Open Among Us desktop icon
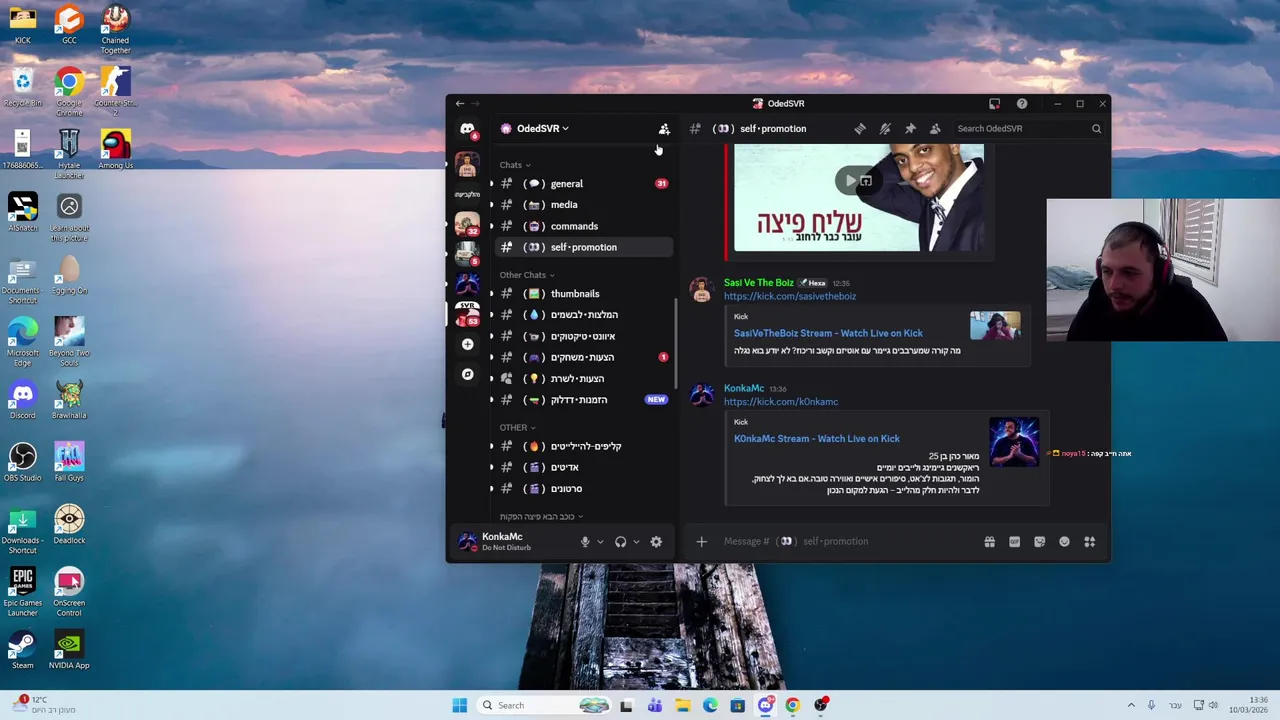This screenshot has width=1280, height=720. point(115,149)
